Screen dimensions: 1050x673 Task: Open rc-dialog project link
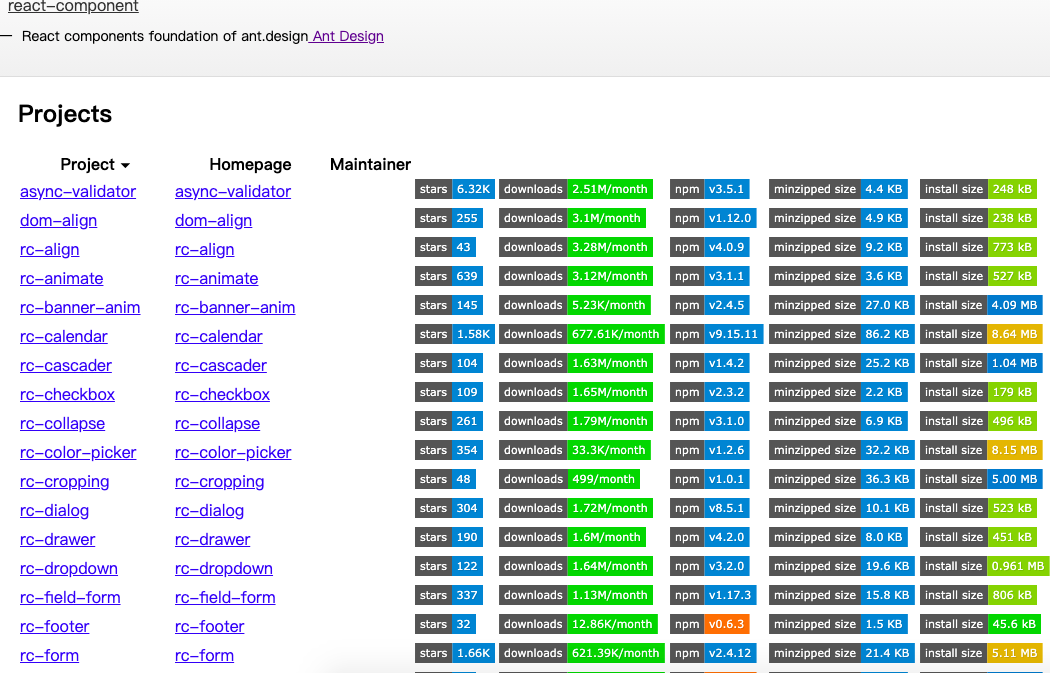[x=54, y=511]
